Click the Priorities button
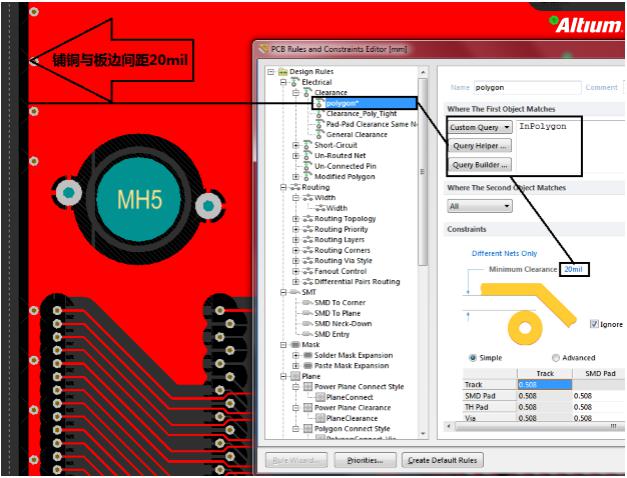Image resolution: width=627 pixels, height=478 pixels. point(364,460)
